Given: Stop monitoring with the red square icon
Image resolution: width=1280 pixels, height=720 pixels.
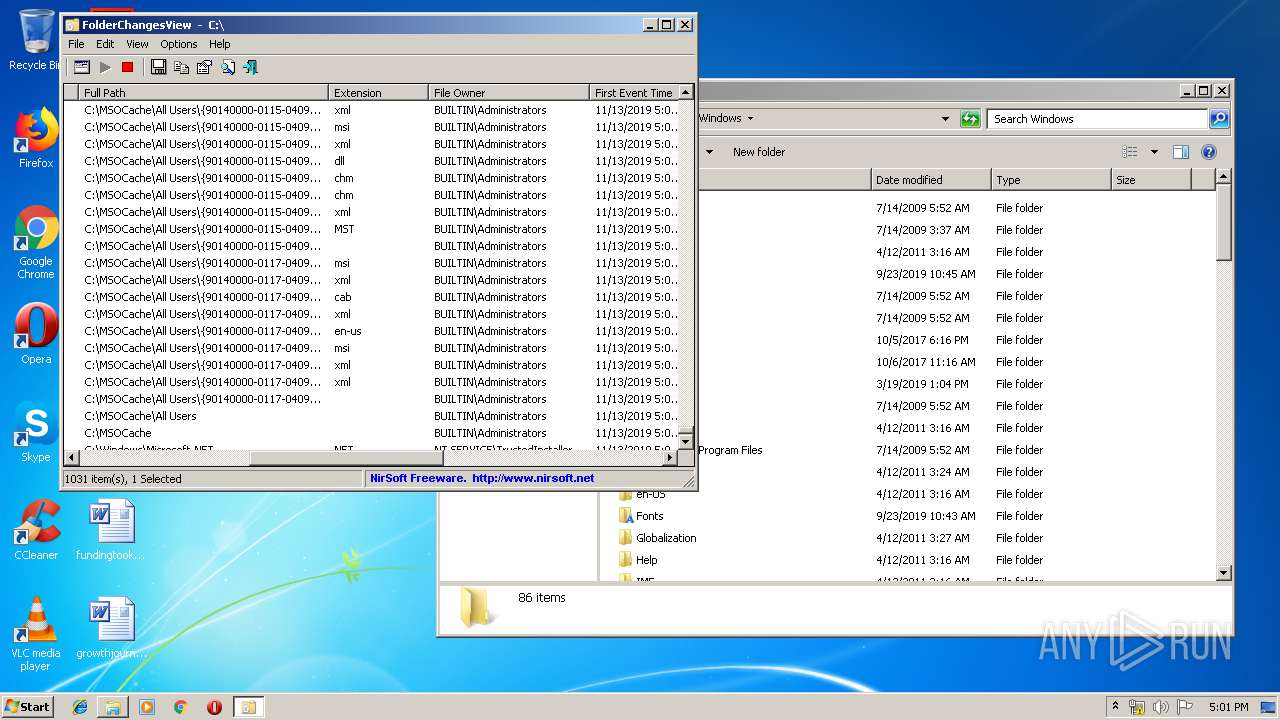Looking at the screenshot, I should tap(127, 67).
